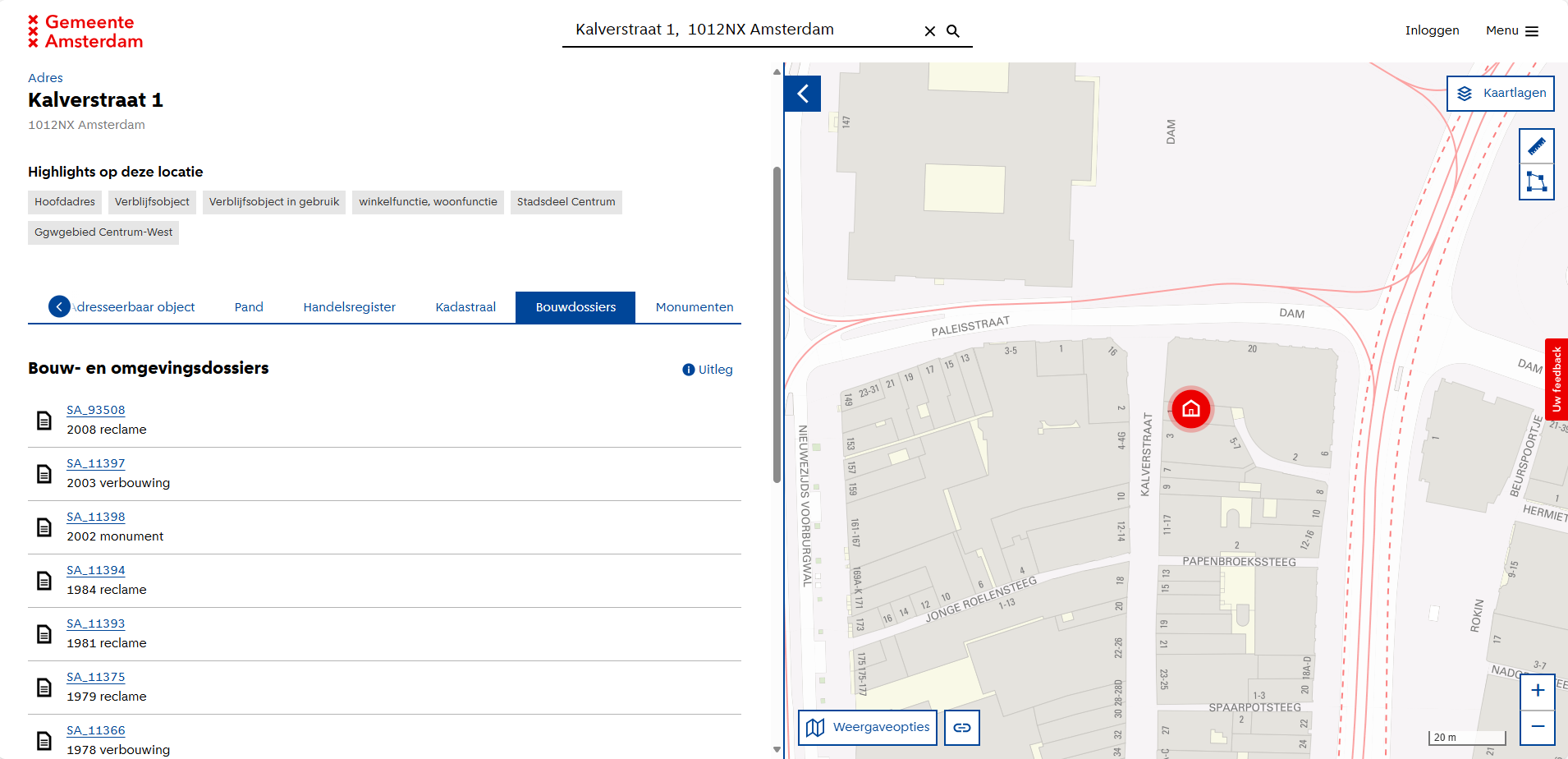This screenshot has height=759, width=1568.
Task: Zoom out on the map
Action: coord(1537,727)
